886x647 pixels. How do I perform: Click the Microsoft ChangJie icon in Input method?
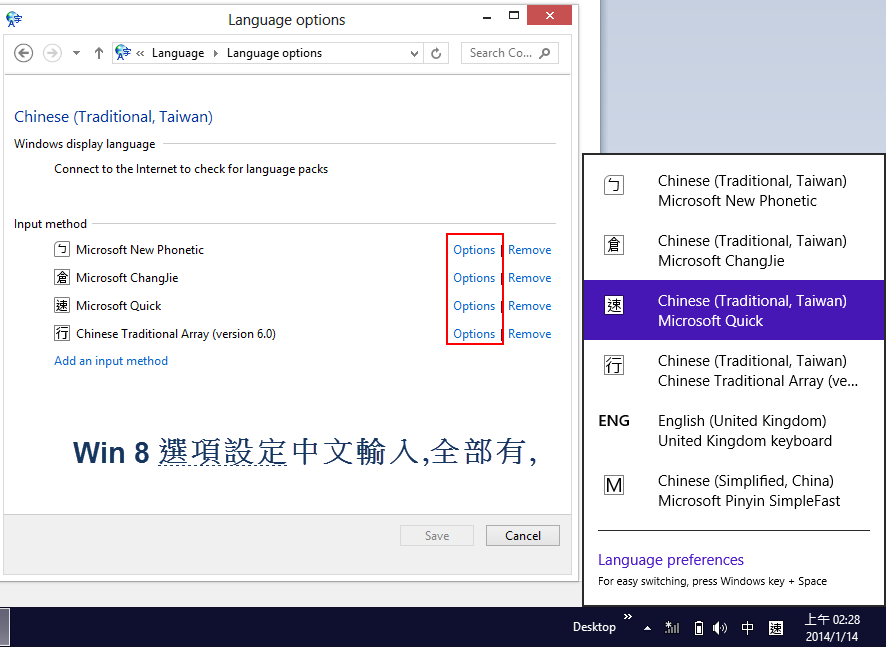point(62,277)
